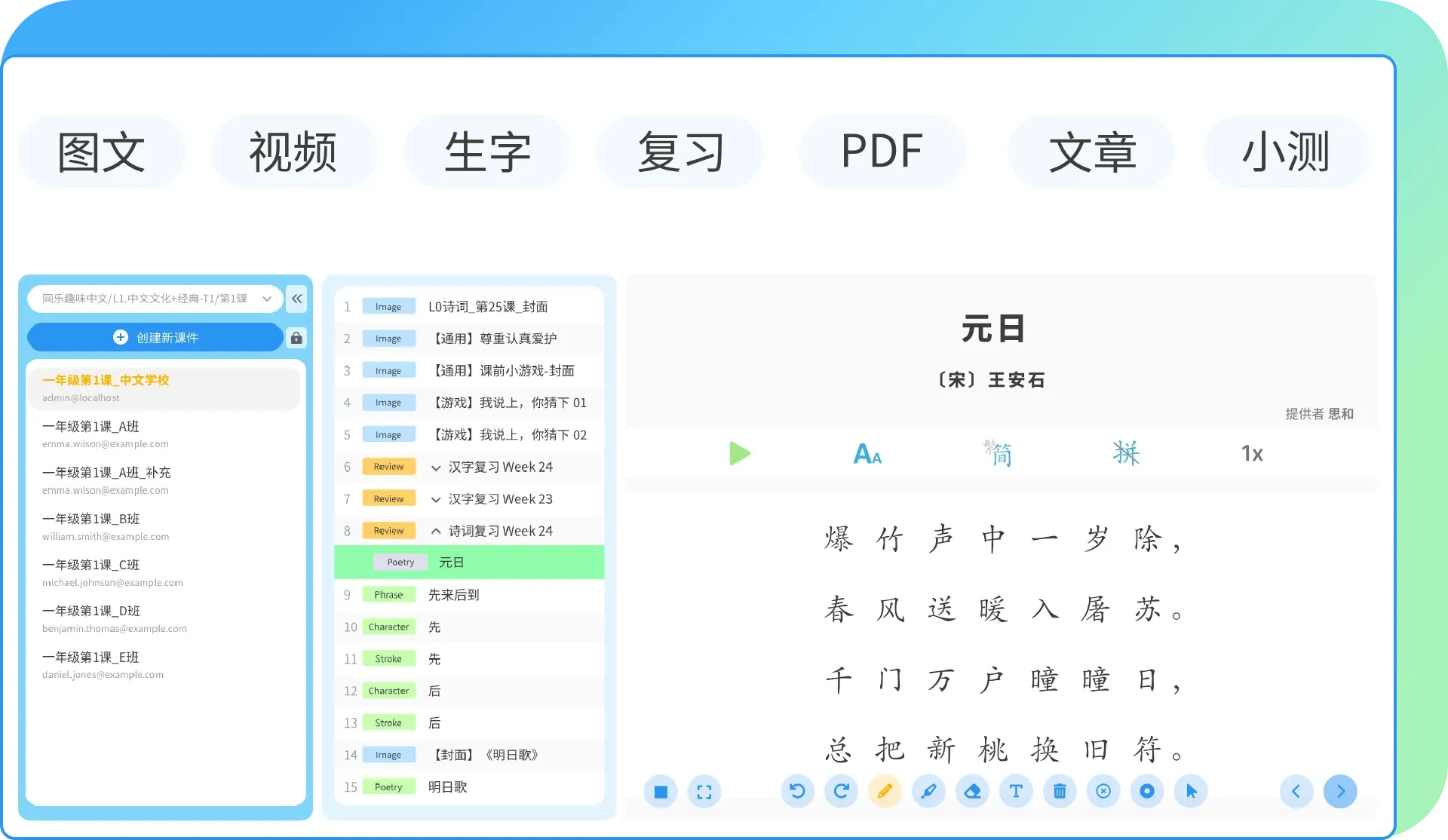Select the highlighter marker tool
This screenshot has width=1448, height=840.
[x=928, y=791]
